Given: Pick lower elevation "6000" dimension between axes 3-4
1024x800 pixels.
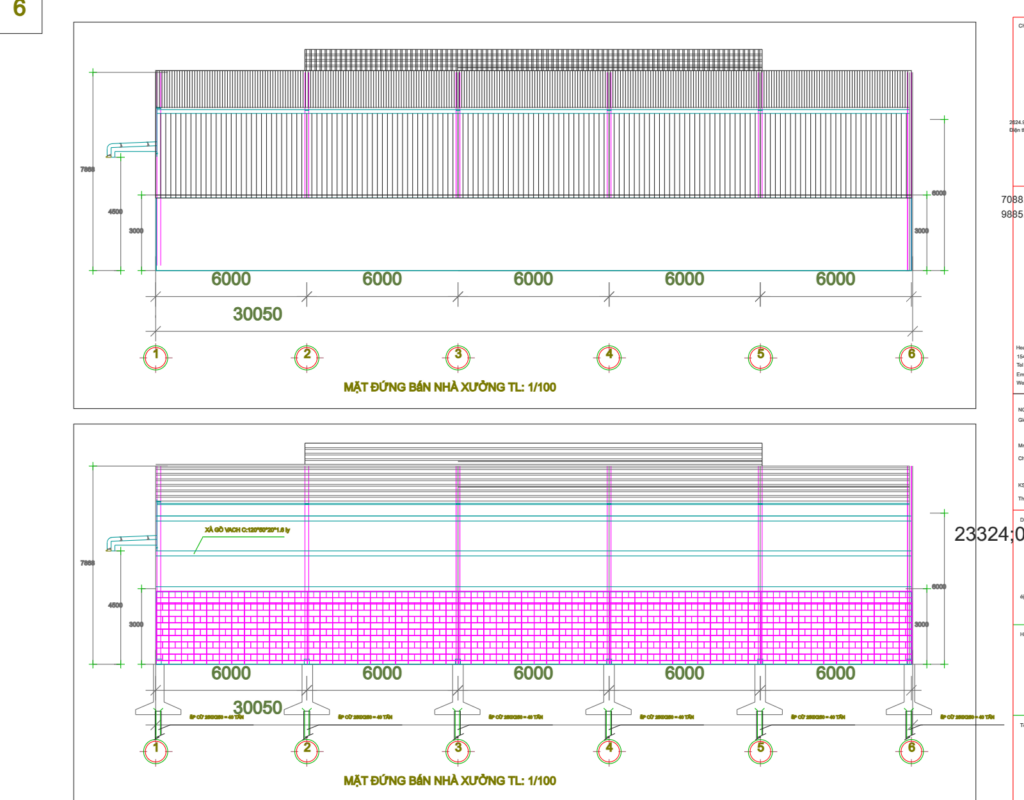Looking at the screenshot, I should [x=534, y=673].
